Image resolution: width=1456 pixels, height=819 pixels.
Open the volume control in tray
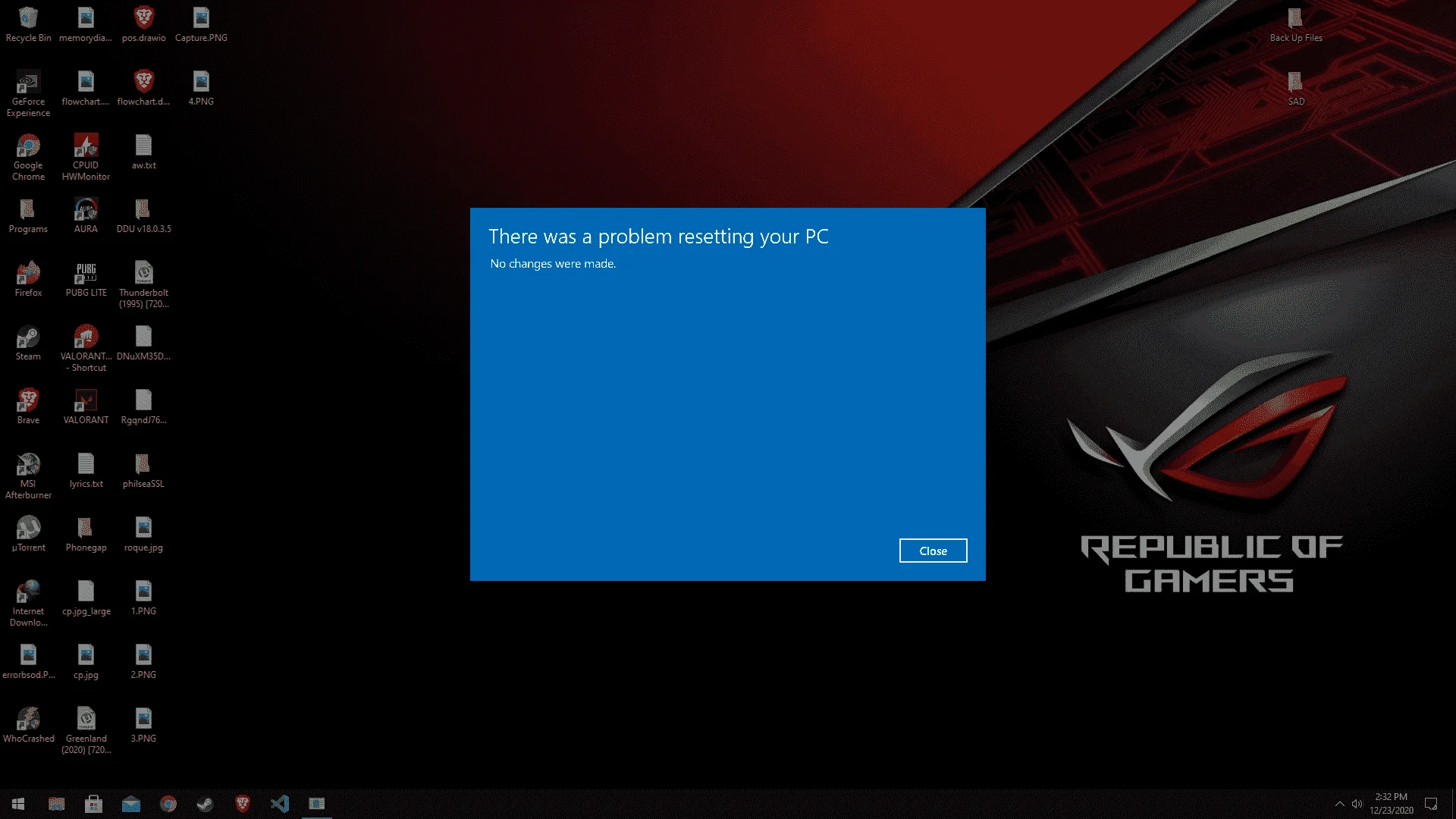1357,804
